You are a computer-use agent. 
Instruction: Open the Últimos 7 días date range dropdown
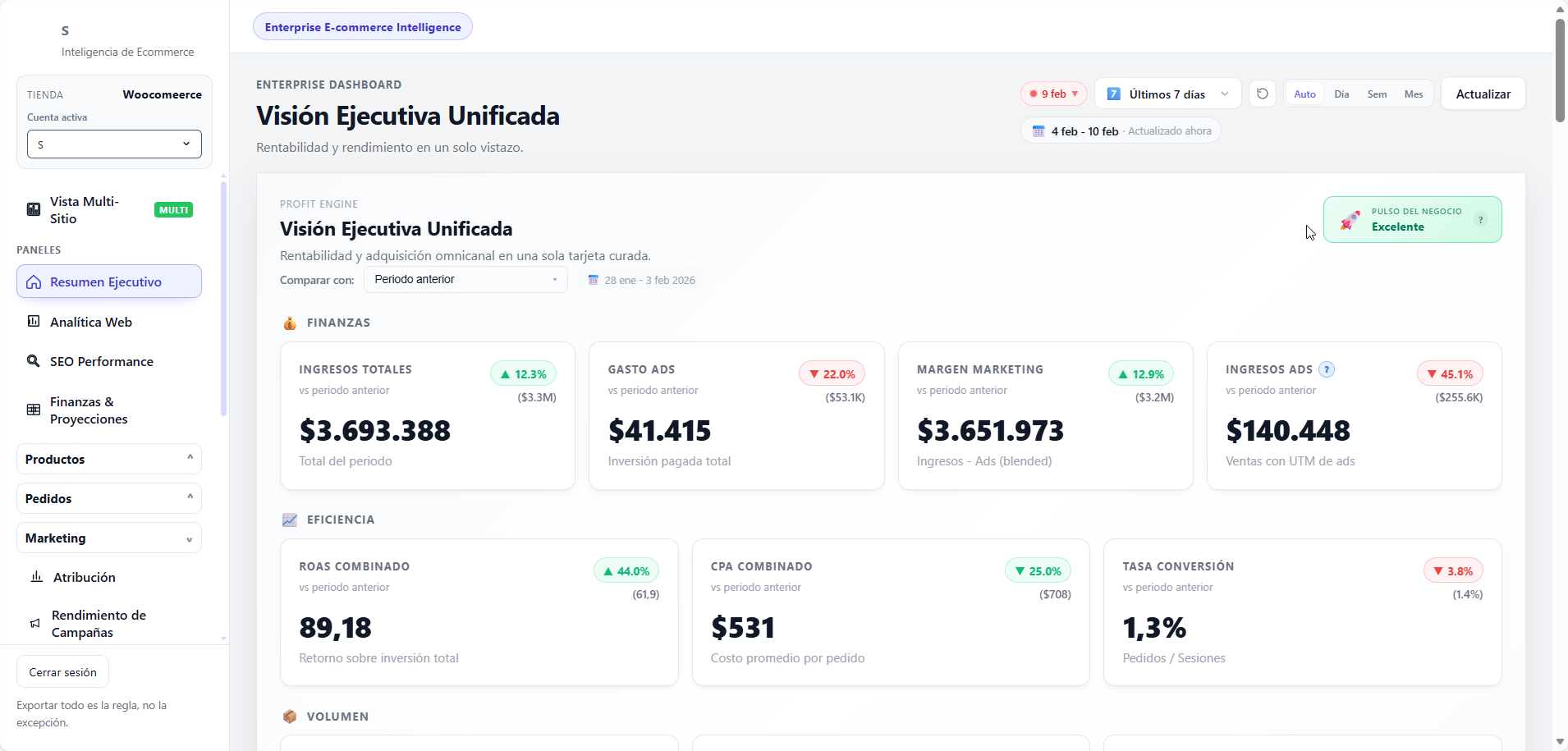[1167, 94]
